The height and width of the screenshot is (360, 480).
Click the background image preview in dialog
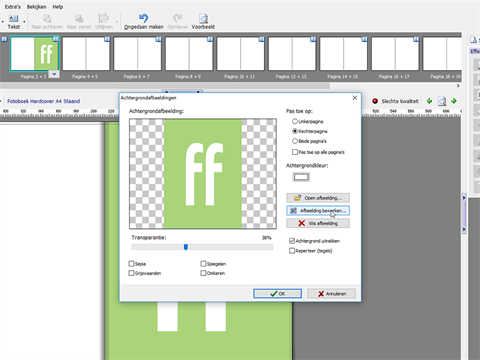[x=203, y=174]
